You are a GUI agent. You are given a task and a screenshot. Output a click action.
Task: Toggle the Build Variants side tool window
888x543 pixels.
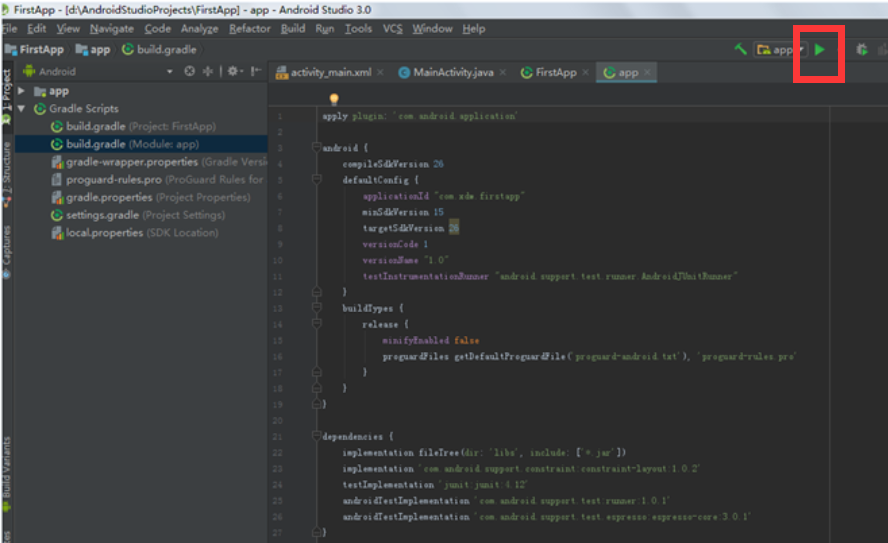[6, 474]
